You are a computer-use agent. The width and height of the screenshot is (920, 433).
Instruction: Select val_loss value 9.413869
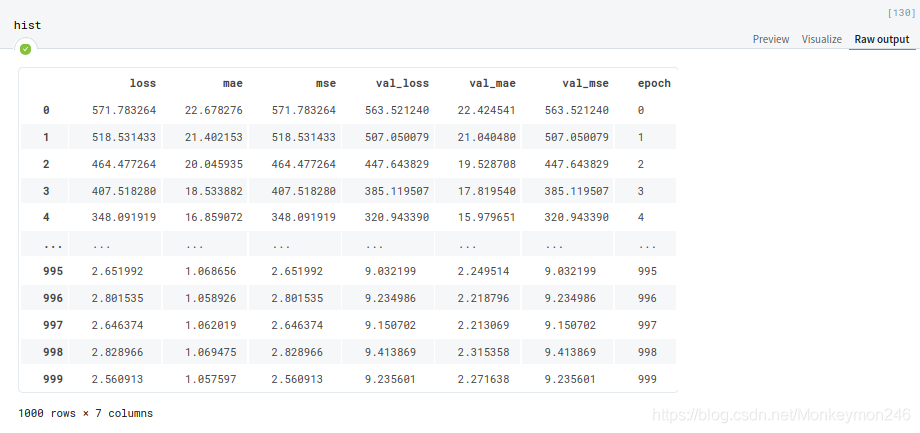click(x=390, y=352)
